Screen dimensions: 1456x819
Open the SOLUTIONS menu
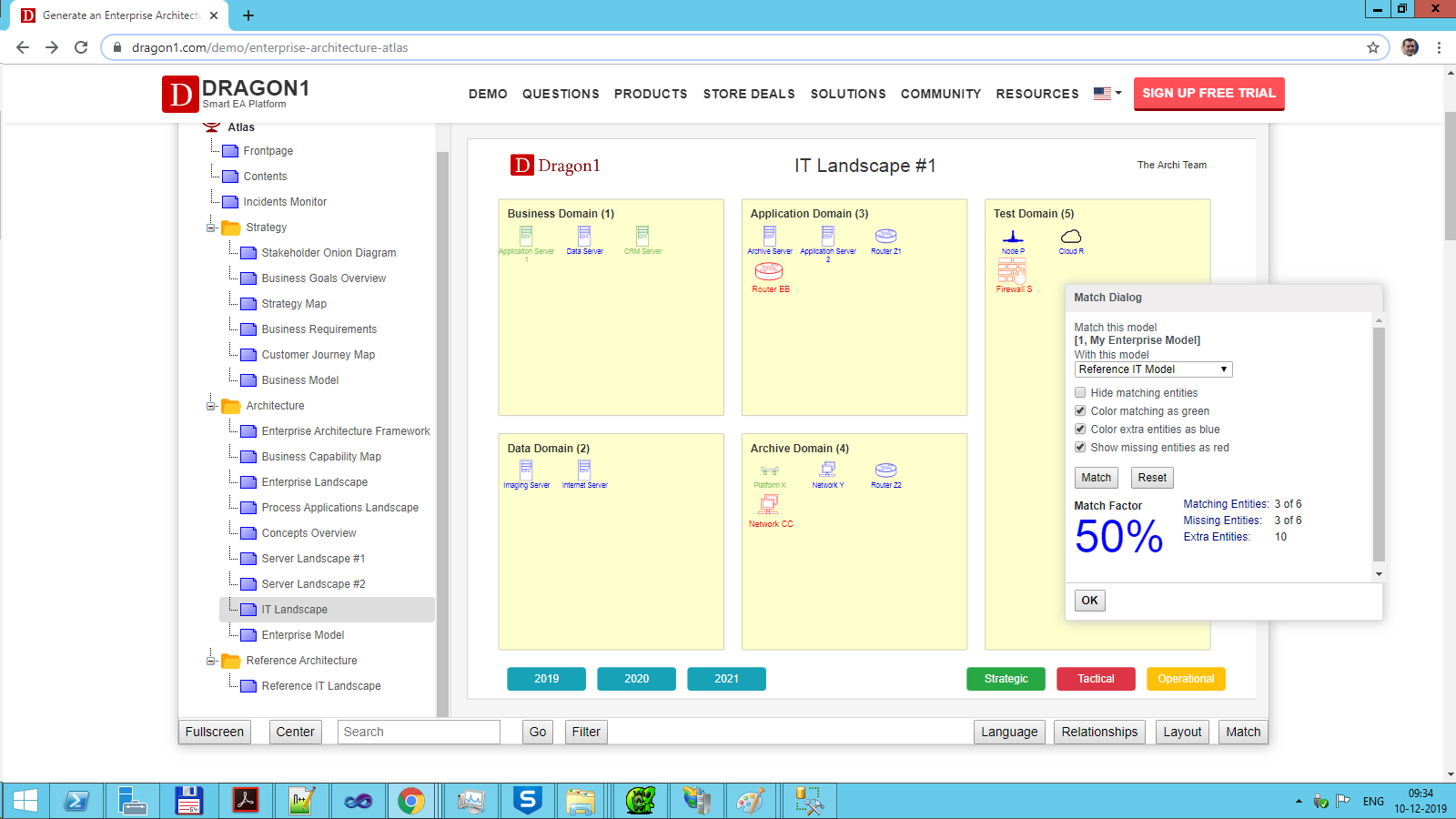click(848, 94)
